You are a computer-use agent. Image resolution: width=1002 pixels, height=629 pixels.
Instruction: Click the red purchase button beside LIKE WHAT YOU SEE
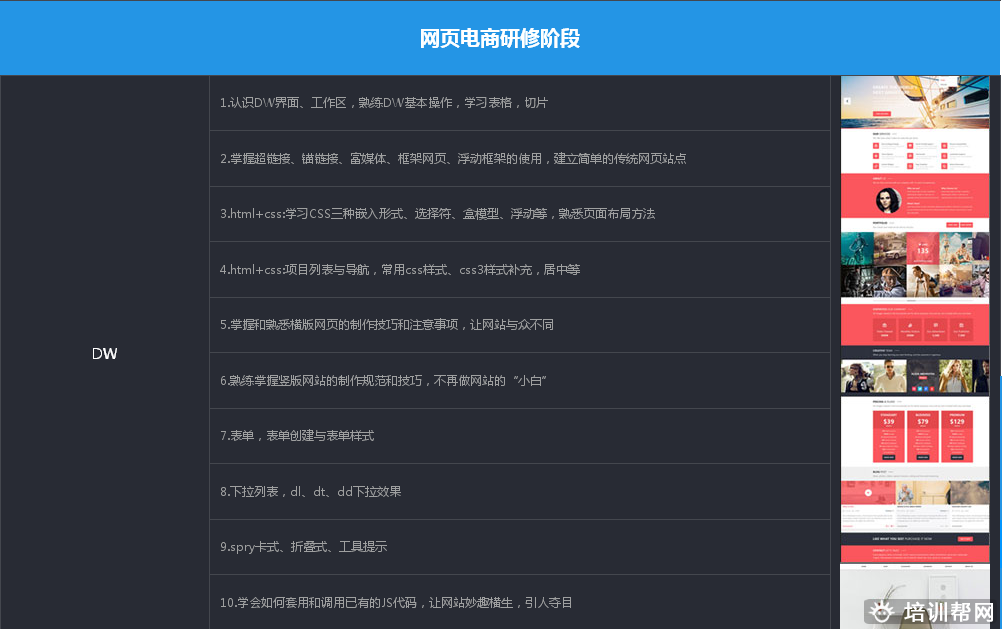pos(966,537)
